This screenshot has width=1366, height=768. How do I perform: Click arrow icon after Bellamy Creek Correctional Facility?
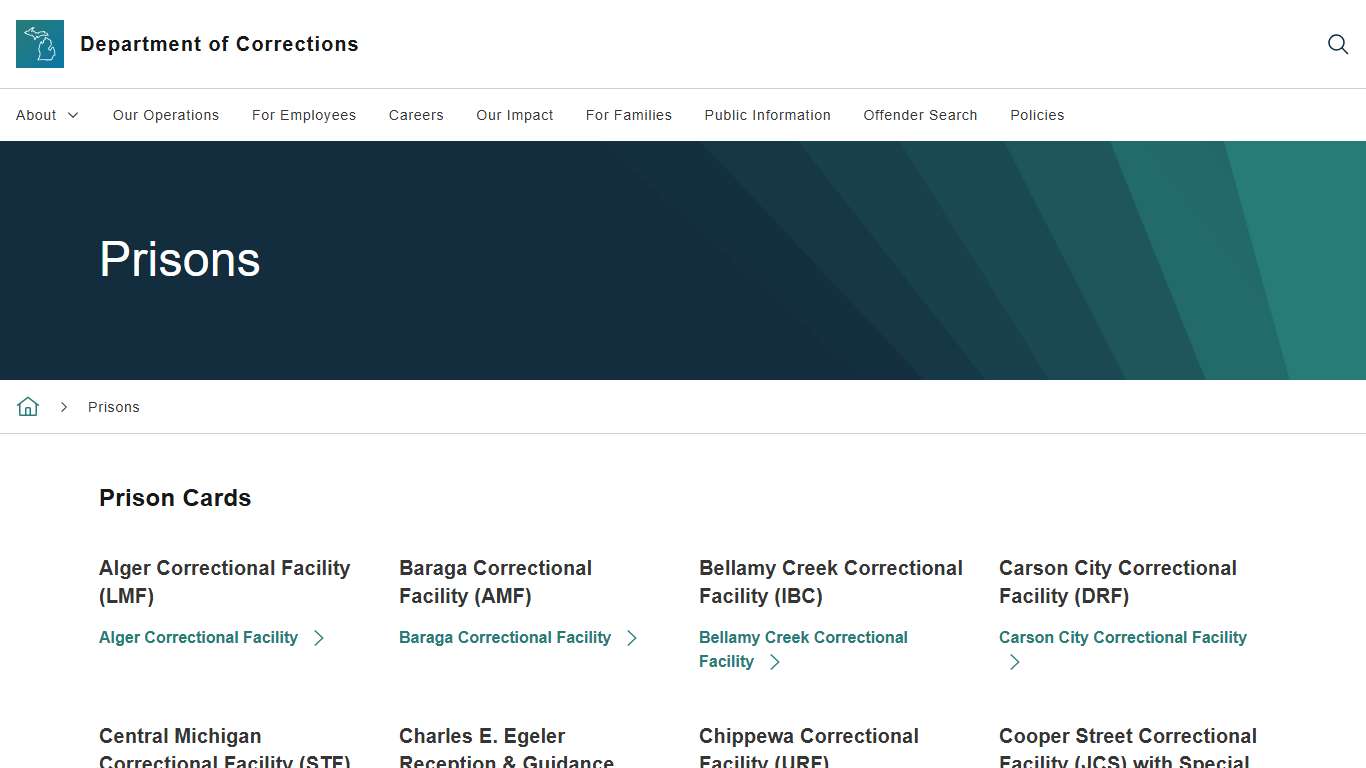(x=775, y=662)
